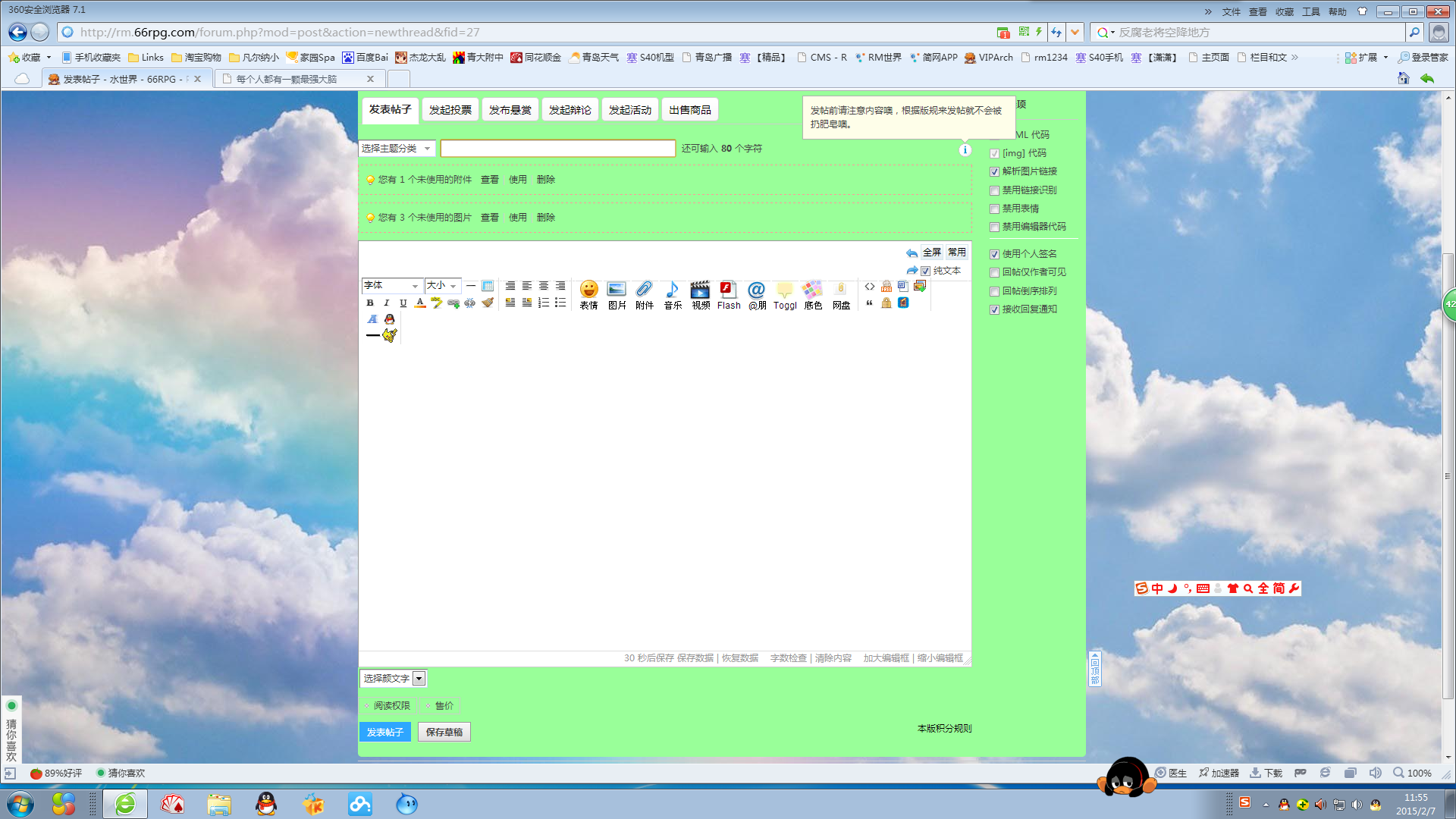Click the 保存草稿 button
Screen dimensions: 1456x819
pyautogui.click(x=444, y=733)
